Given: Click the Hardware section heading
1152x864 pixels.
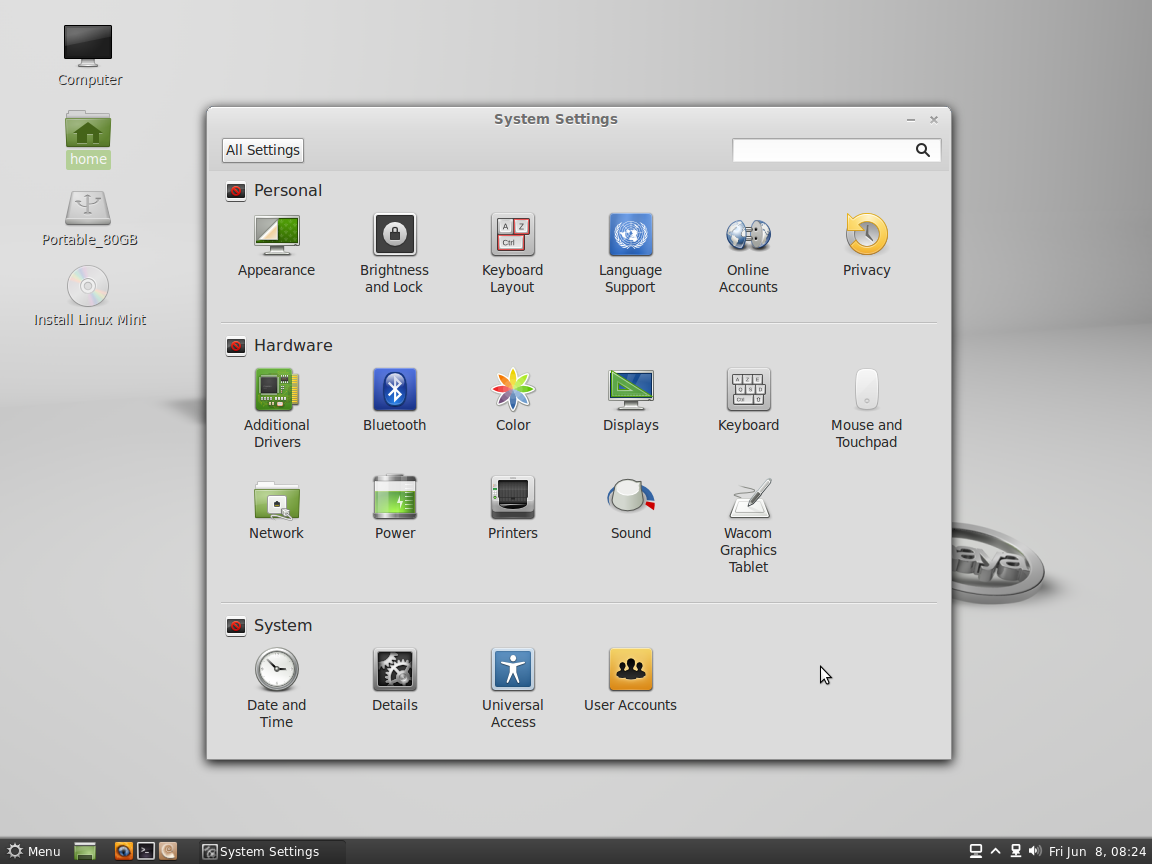Looking at the screenshot, I should click(293, 345).
